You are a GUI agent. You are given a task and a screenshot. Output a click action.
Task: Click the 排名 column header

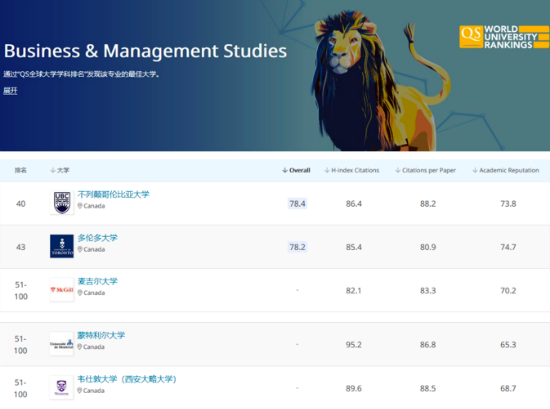click(20, 170)
